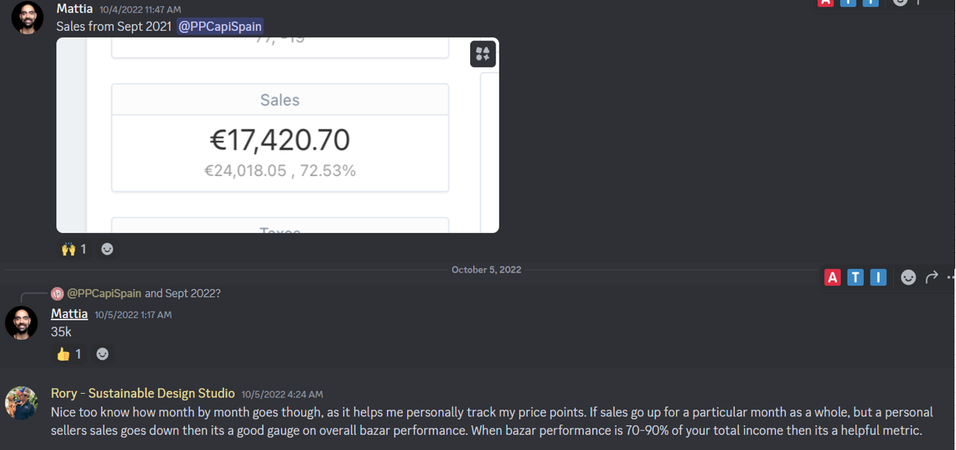The width and height of the screenshot is (956, 450).
Task: Open the More options ellipsis in the message toolbar
Action: point(951,277)
